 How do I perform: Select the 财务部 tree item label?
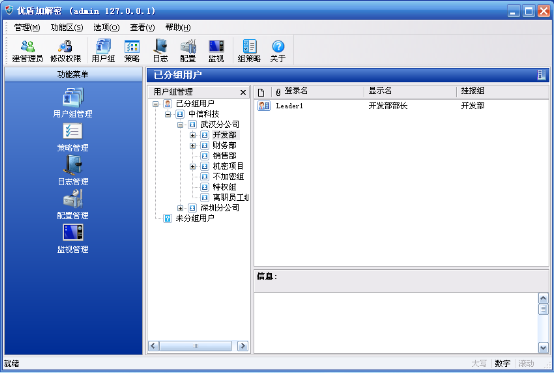224,145
